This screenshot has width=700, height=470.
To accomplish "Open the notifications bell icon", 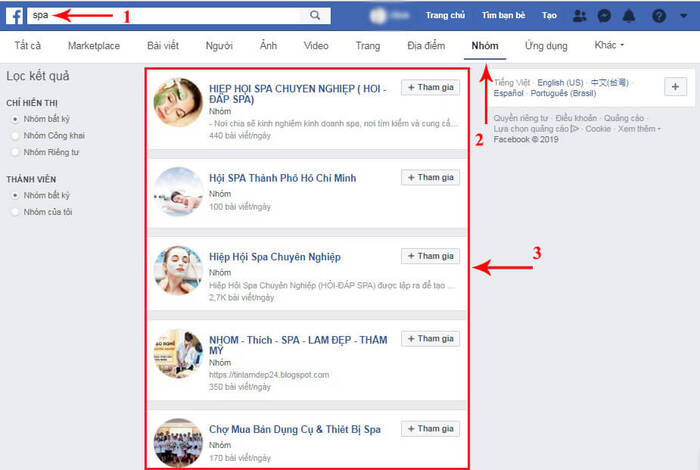I will [x=629, y=16].
